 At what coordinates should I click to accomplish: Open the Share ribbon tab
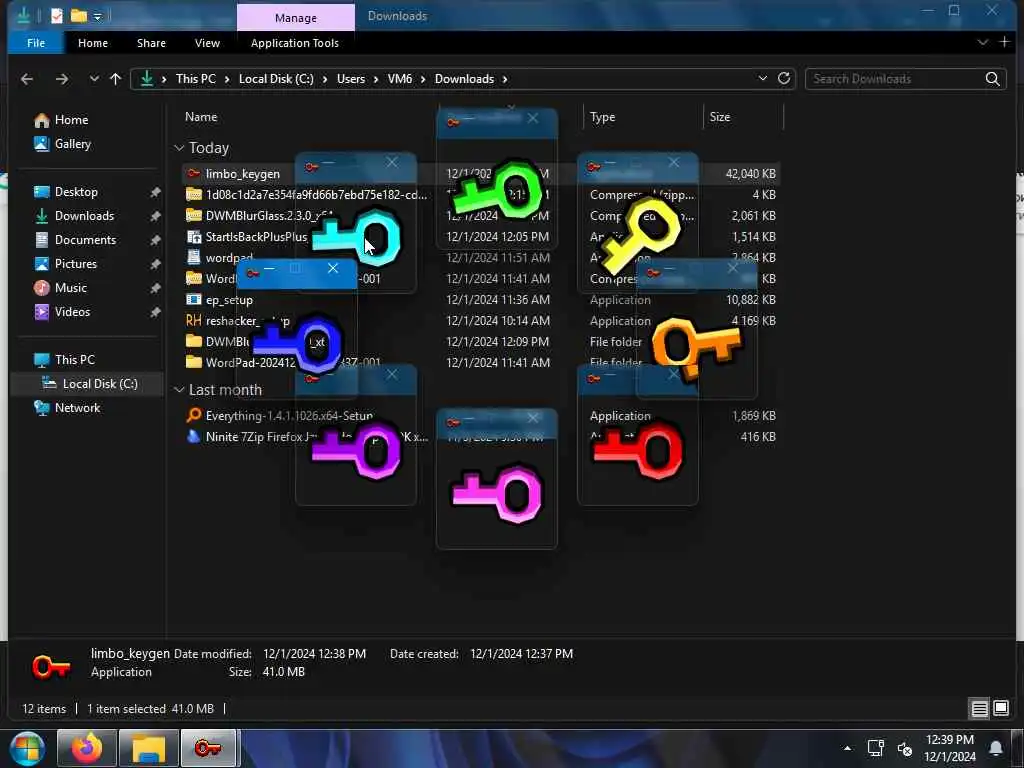[151, 43]
